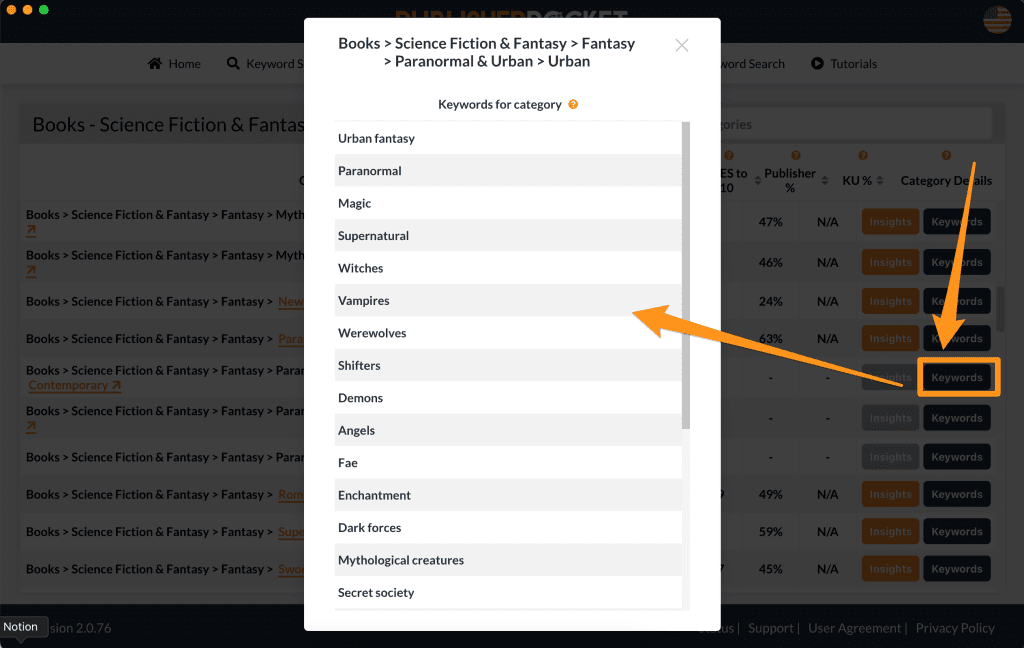Click help icon above Publisher % column

pos(795,156)
